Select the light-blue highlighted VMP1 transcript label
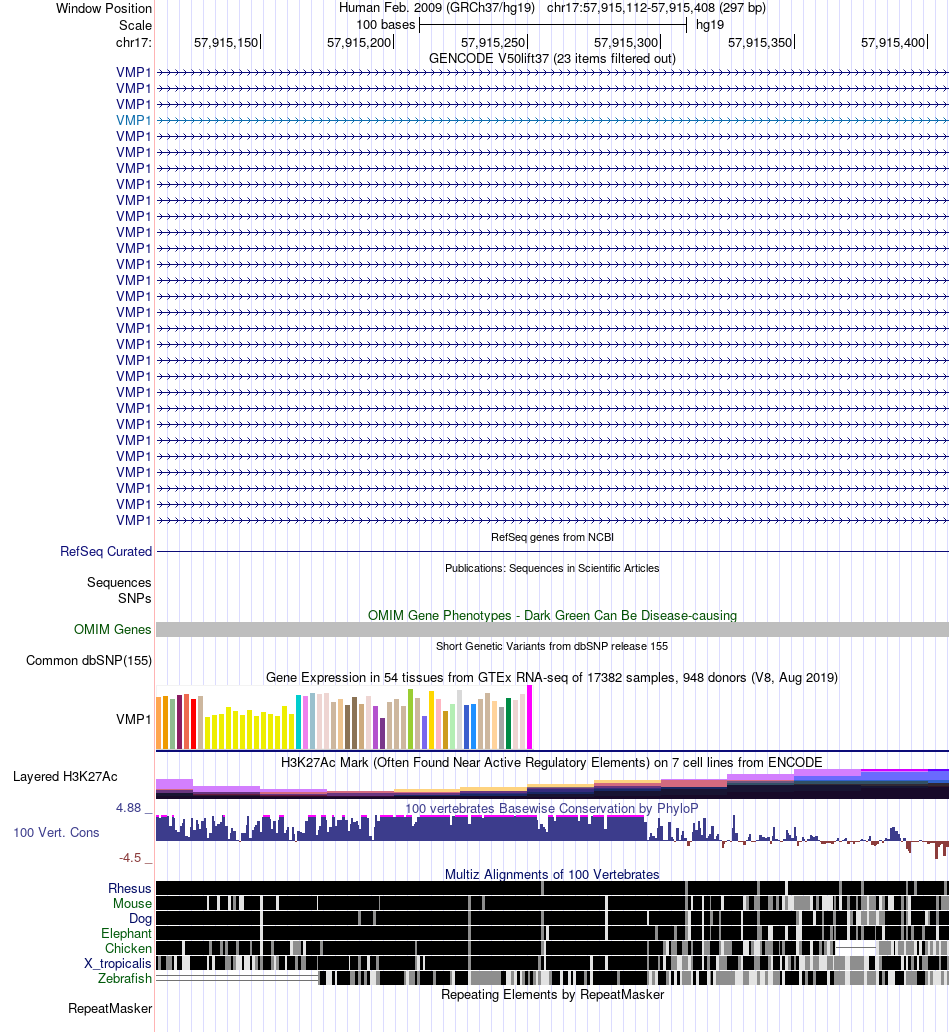This screenshot has width=950, height=1032. [x=134, y=120]
